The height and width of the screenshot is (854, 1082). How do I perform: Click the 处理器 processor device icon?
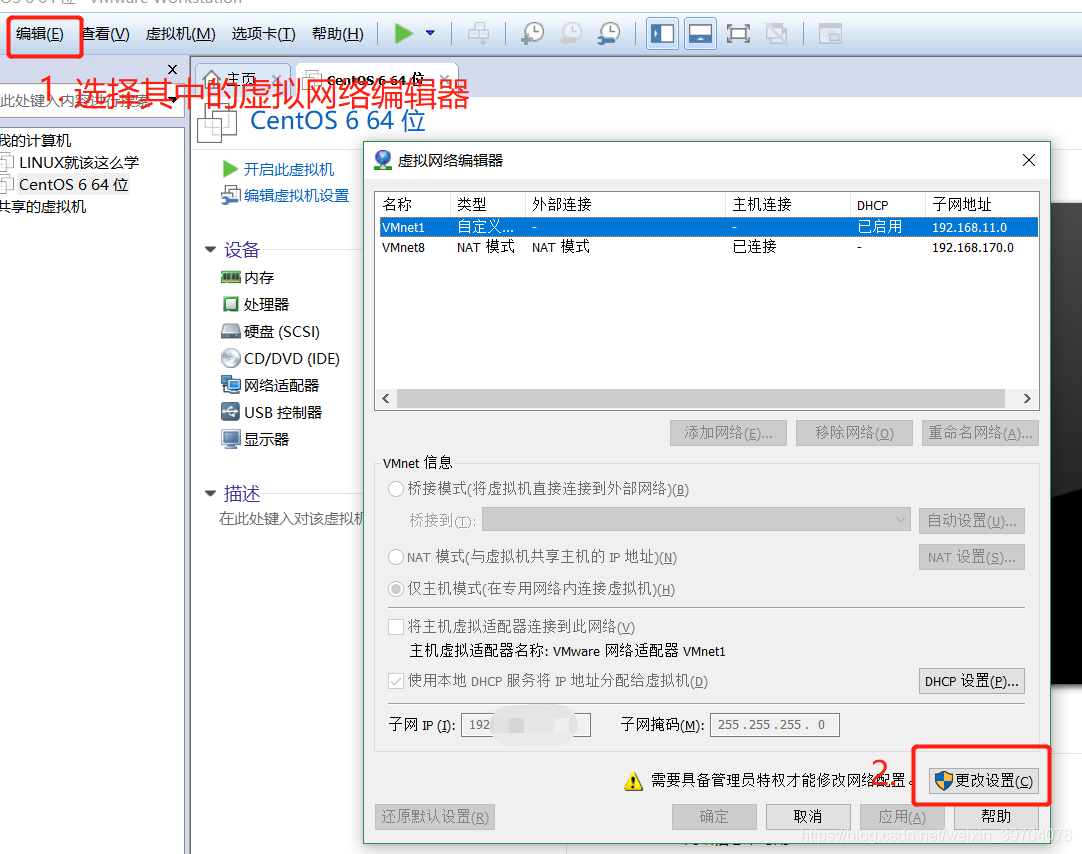[x=230, y=304]
